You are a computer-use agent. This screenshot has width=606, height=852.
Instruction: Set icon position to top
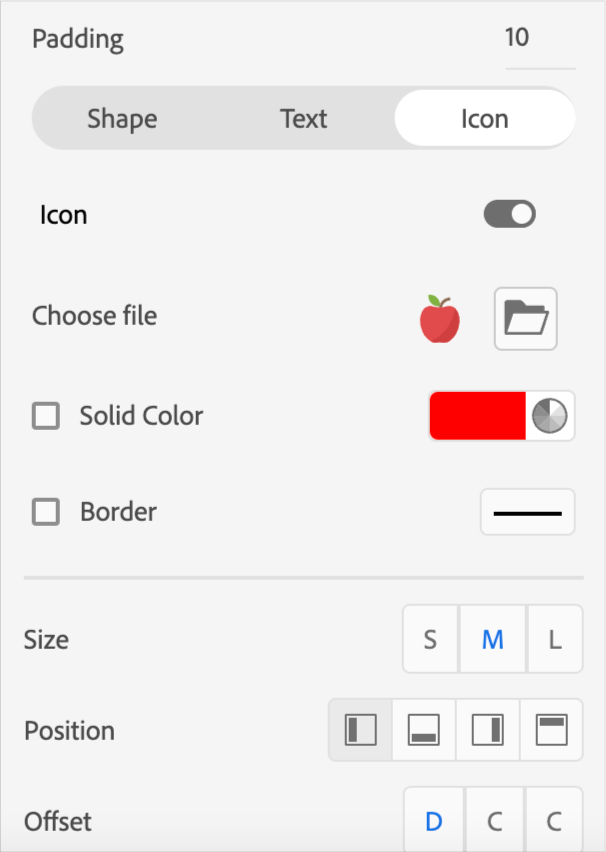[551, 731]
